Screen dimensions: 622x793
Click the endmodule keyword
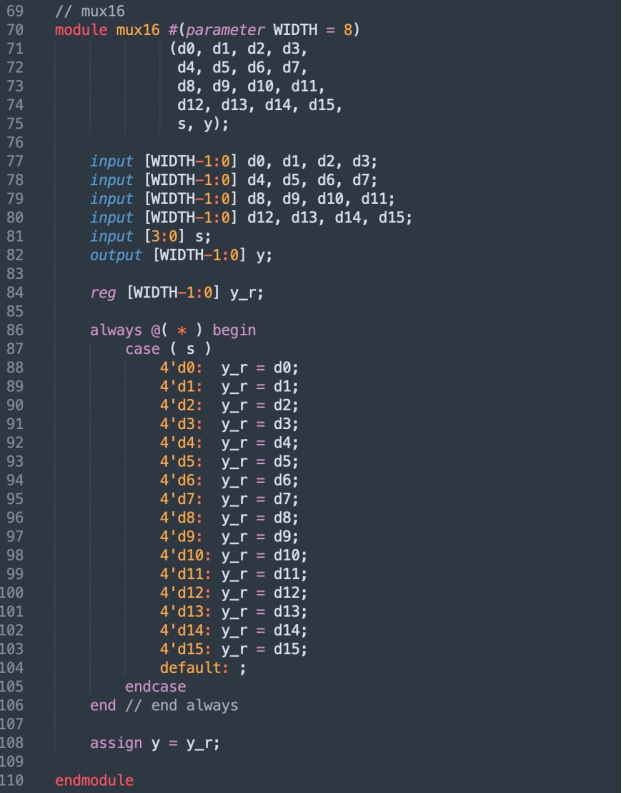94,780
